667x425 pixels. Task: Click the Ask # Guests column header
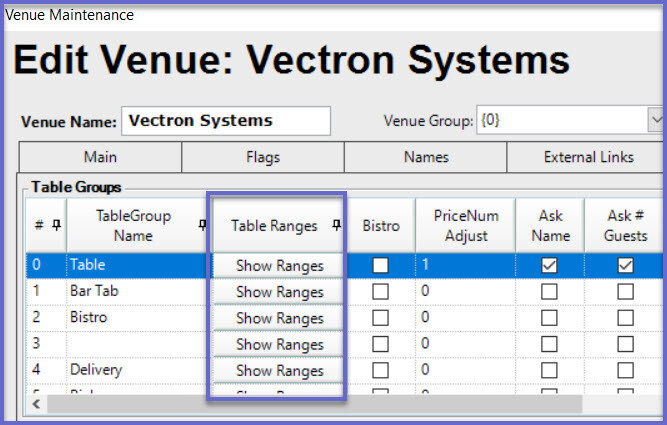click(x=624, y=225)
